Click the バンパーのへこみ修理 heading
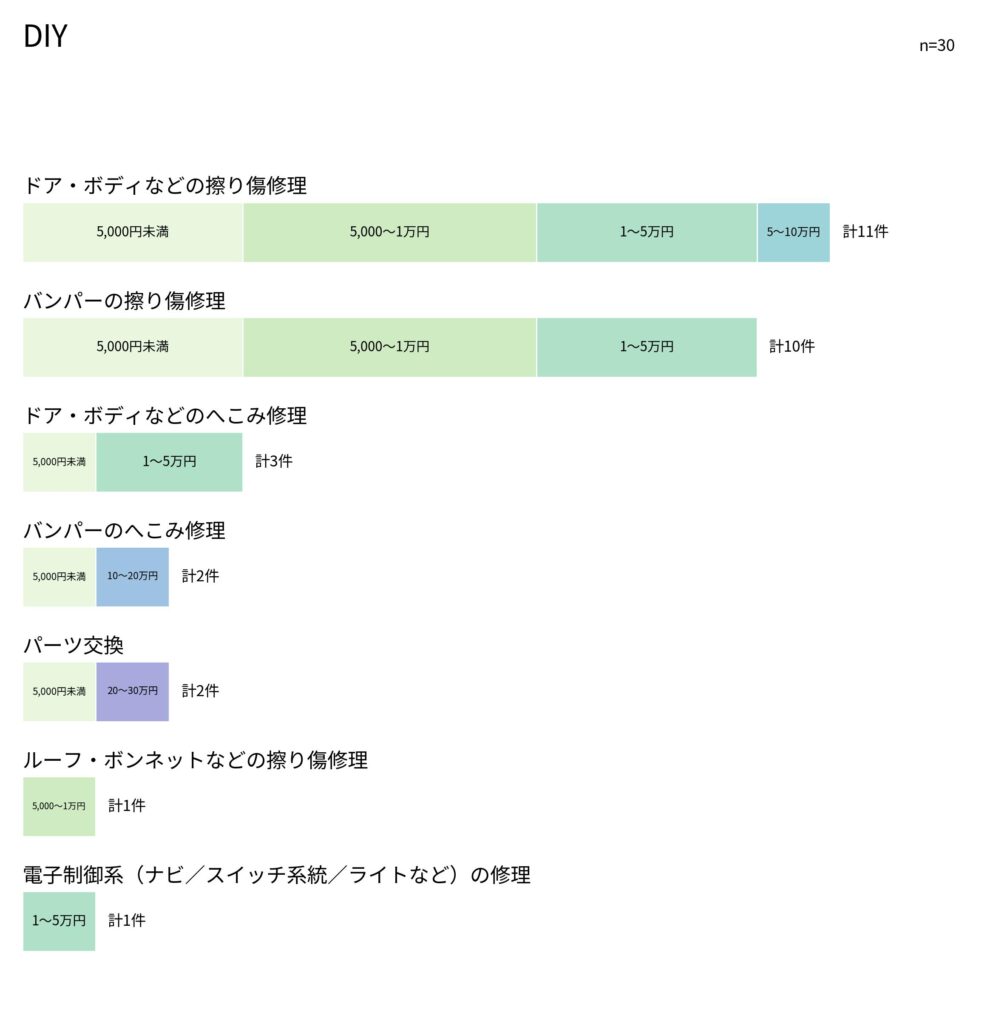This screenshot has width=982, height=1024. click(125, 530)
